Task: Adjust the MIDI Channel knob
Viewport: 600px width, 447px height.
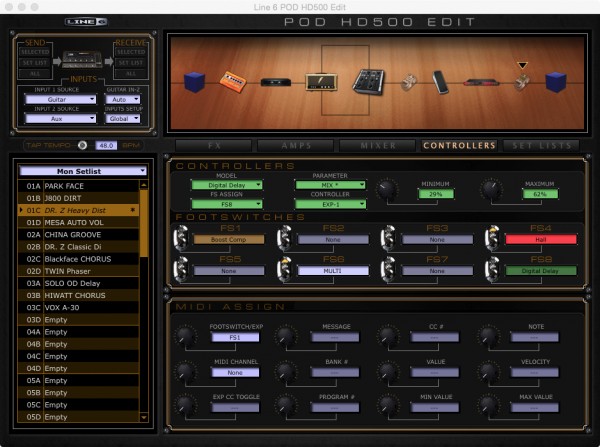Action: tap(185, 370)
